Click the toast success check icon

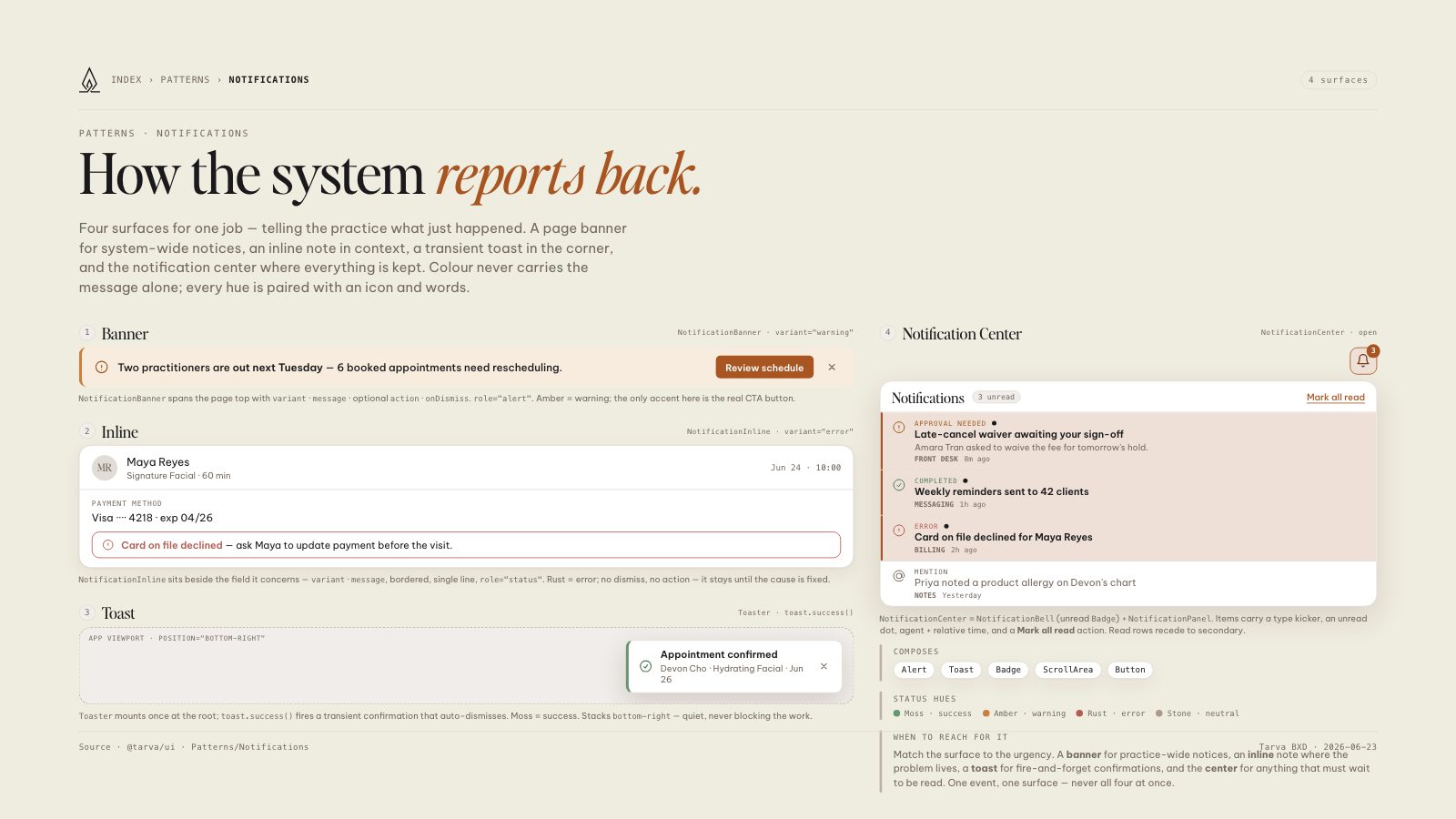point(645,666)
